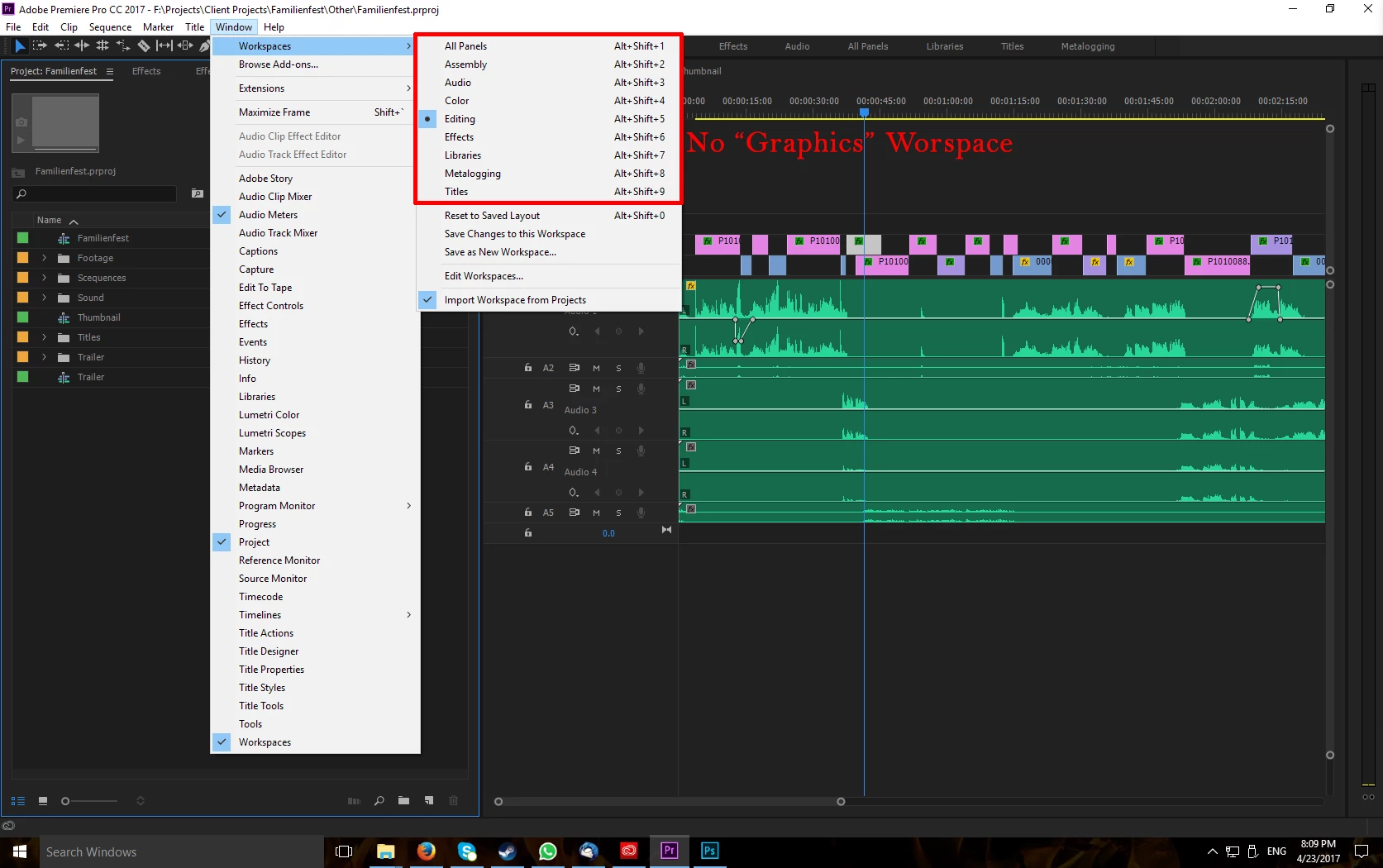This screenshot has width=1383, height=868.
Task: Toggle track lock on A4
Action: pos(528,467)
